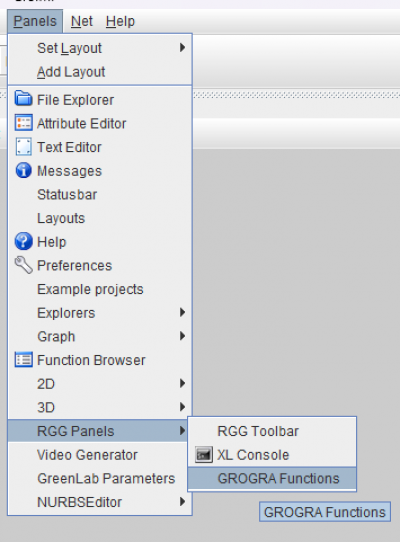
Task: Open the Help menu in menu bar
Action: tap(120, 21)
